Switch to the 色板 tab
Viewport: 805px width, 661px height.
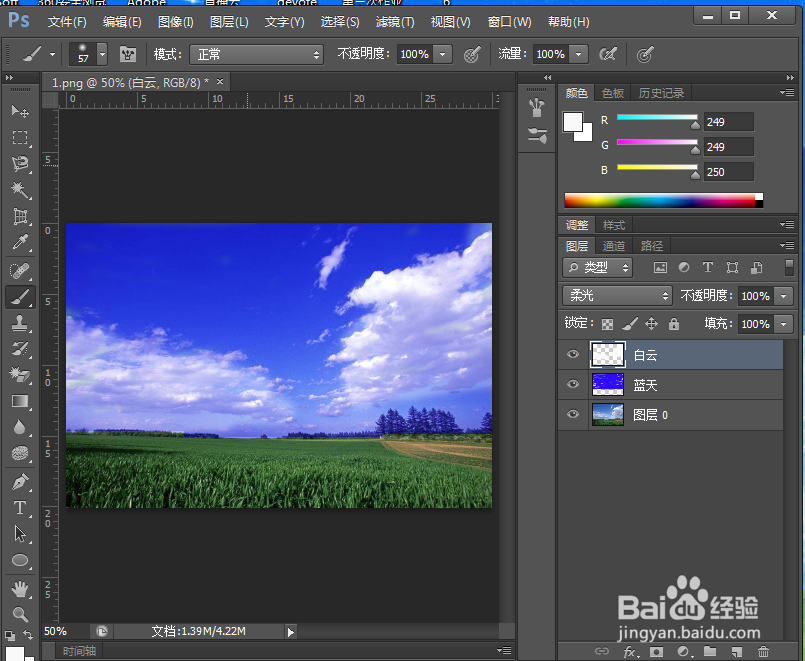612,93
